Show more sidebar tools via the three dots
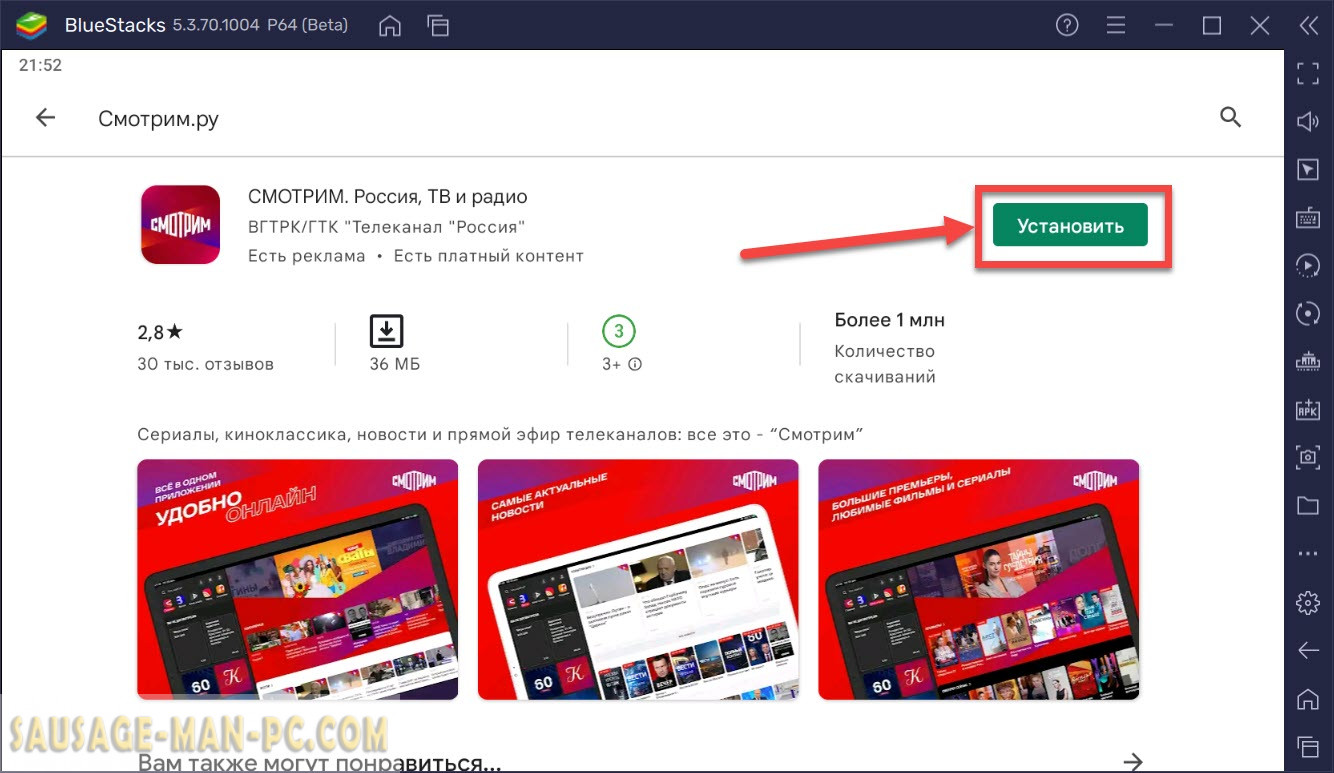This screenshot has width=1334, height=773. [1308, 553]
